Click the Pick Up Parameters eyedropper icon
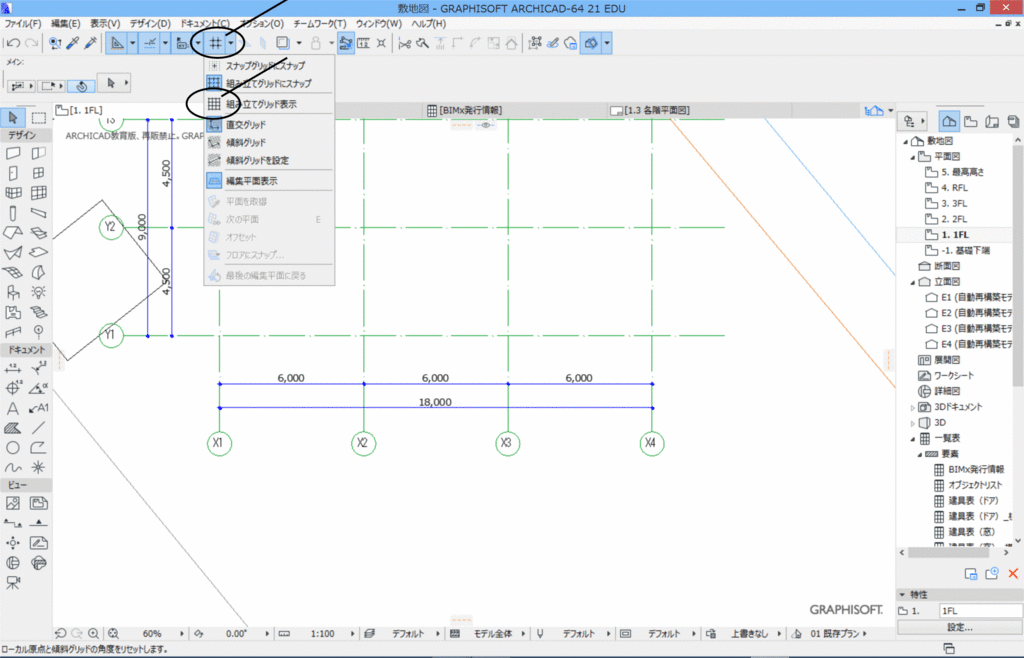This screenshot has height=658, width=1024. pyautogui.click(x=73, y=43)
